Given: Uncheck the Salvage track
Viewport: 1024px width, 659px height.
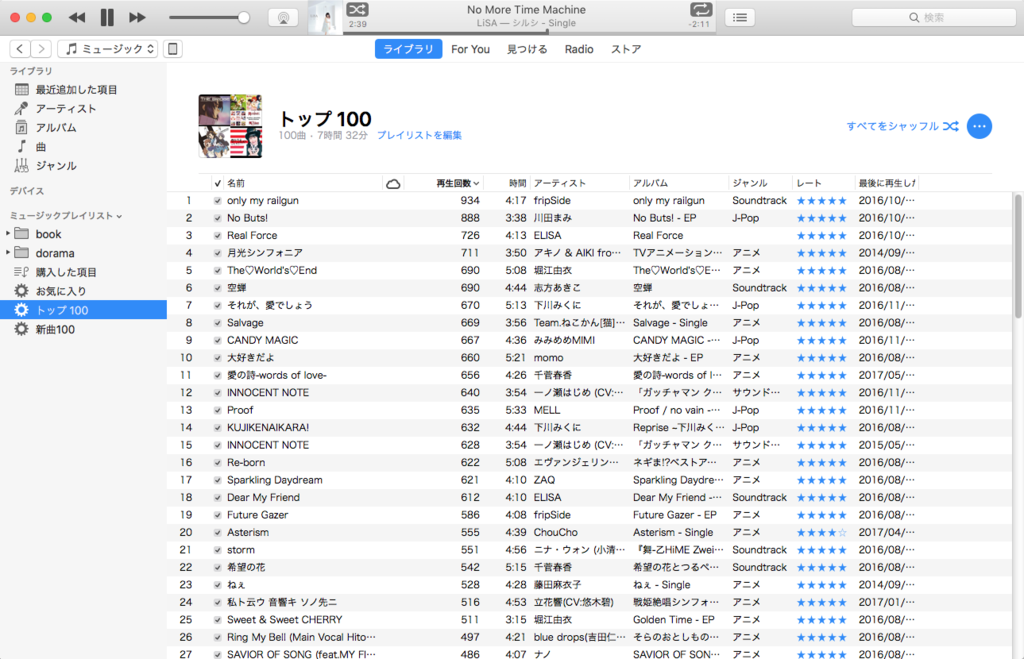Looking at the screenshot, I should [x=217, y=323].
